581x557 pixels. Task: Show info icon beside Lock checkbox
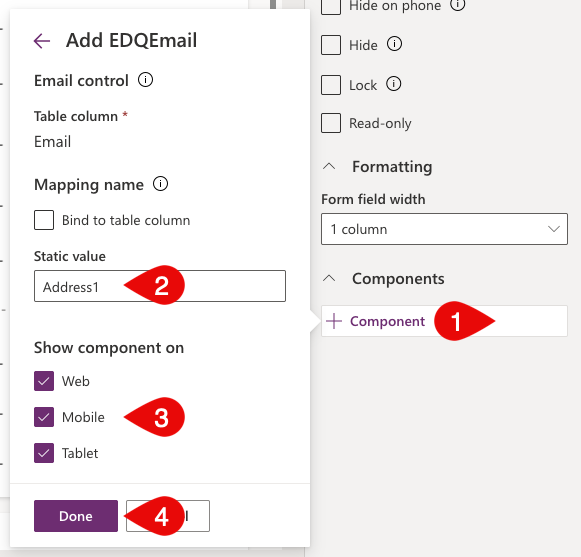click(x=394, y=84)
